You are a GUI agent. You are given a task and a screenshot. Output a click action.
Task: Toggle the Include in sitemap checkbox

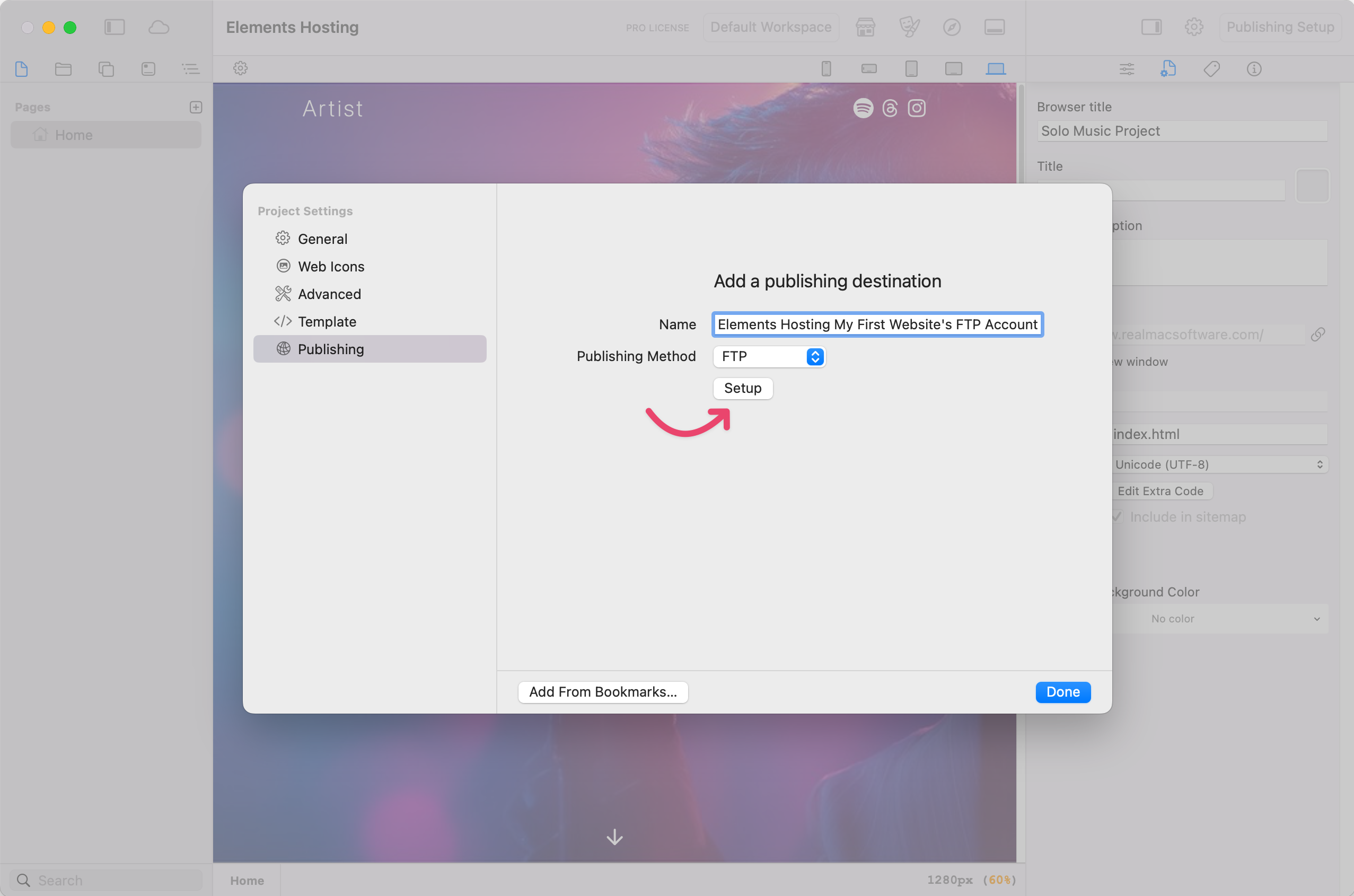(x=1118, y=516)
